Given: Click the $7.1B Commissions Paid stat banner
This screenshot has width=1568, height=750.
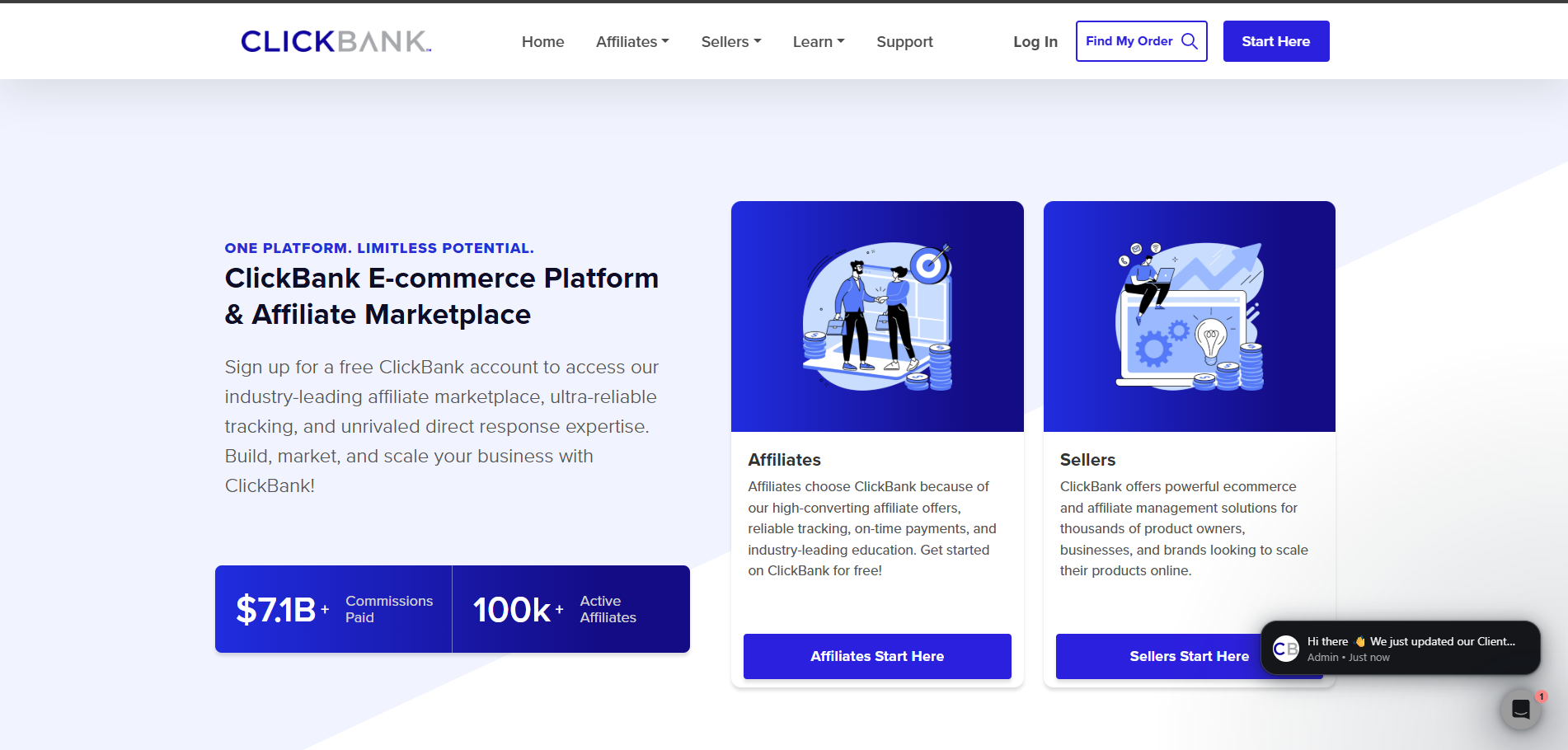Looking at the screenshot, I should (x=333, y=609).
